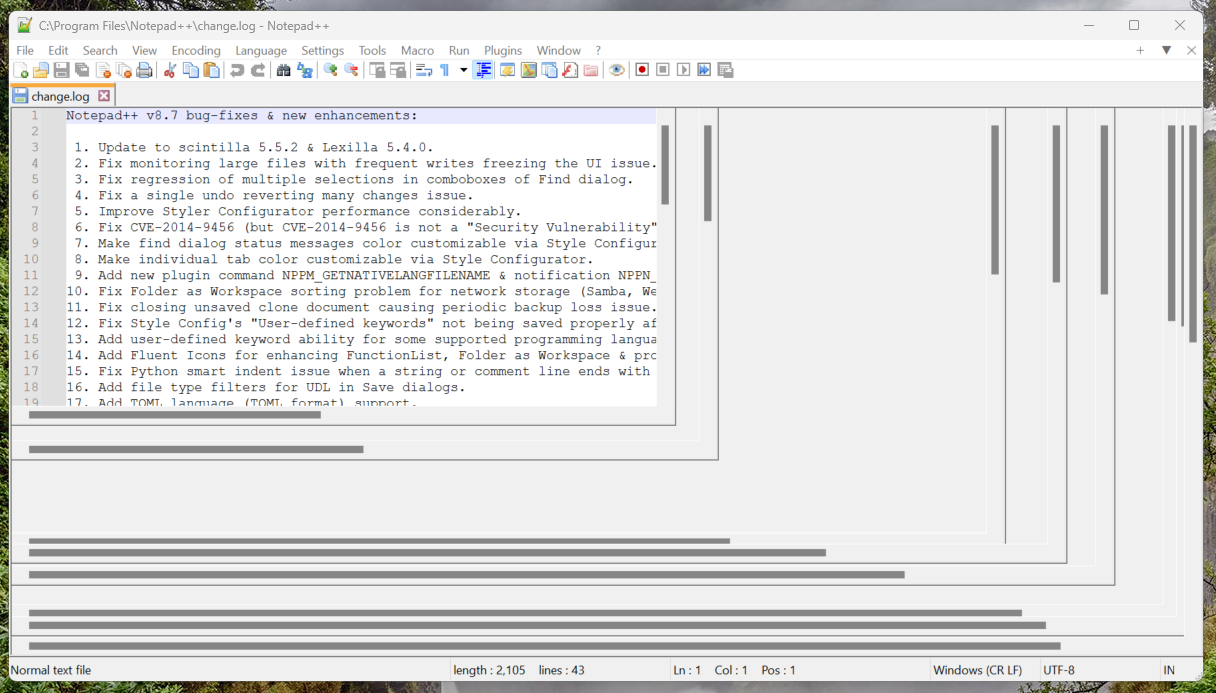1216x693 pixels.
Task: Save the current recorded macro icon
Action: (726, 70)
